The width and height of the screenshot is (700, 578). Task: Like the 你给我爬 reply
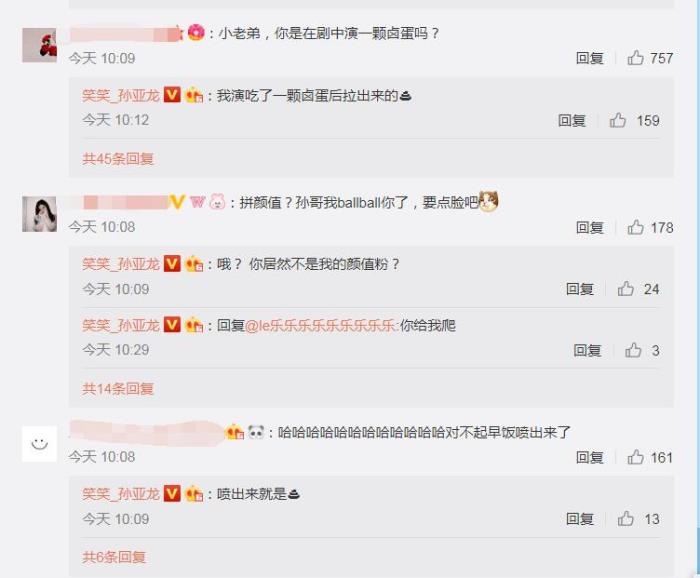click(x=633, y=350)
